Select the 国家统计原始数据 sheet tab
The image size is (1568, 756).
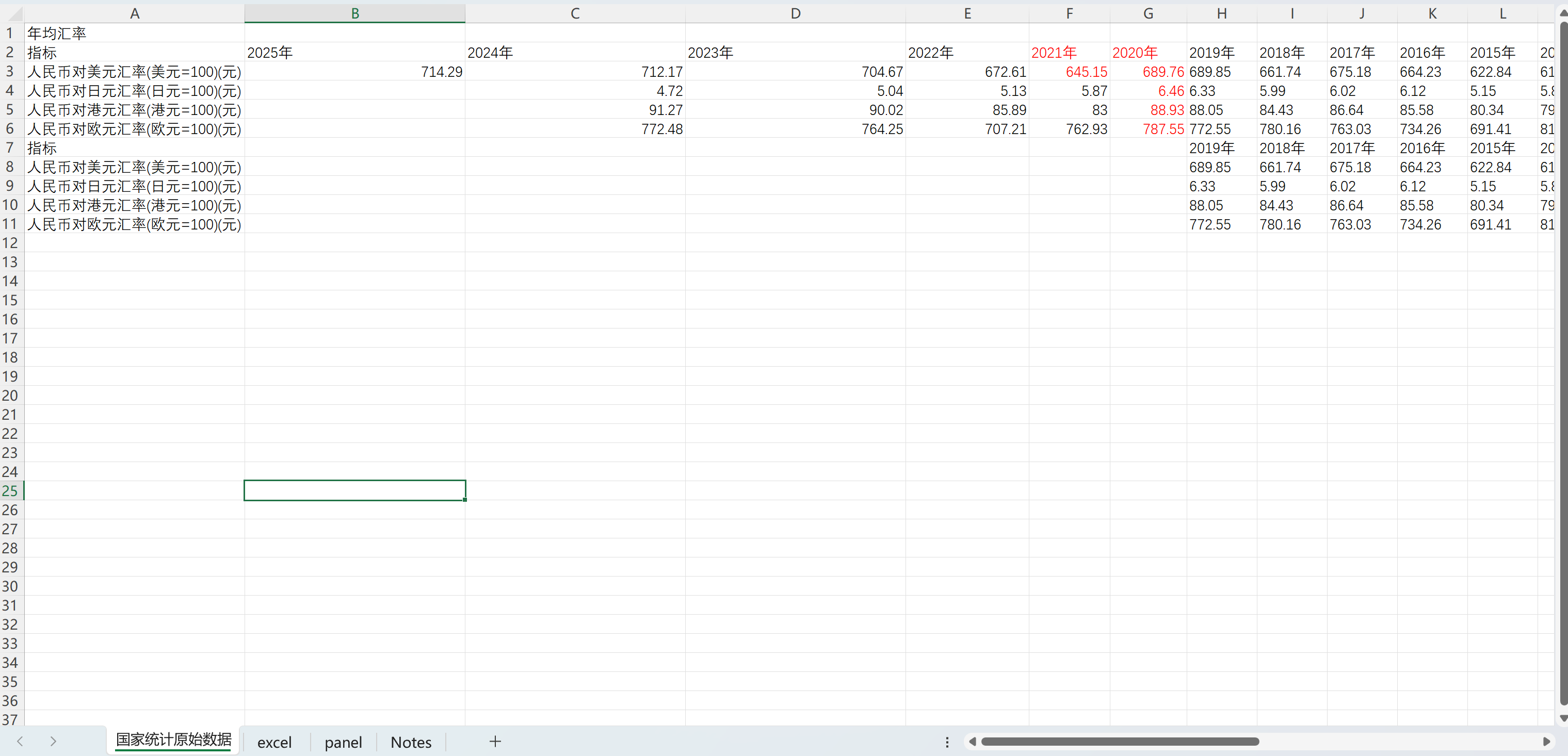tap(173, 740)
